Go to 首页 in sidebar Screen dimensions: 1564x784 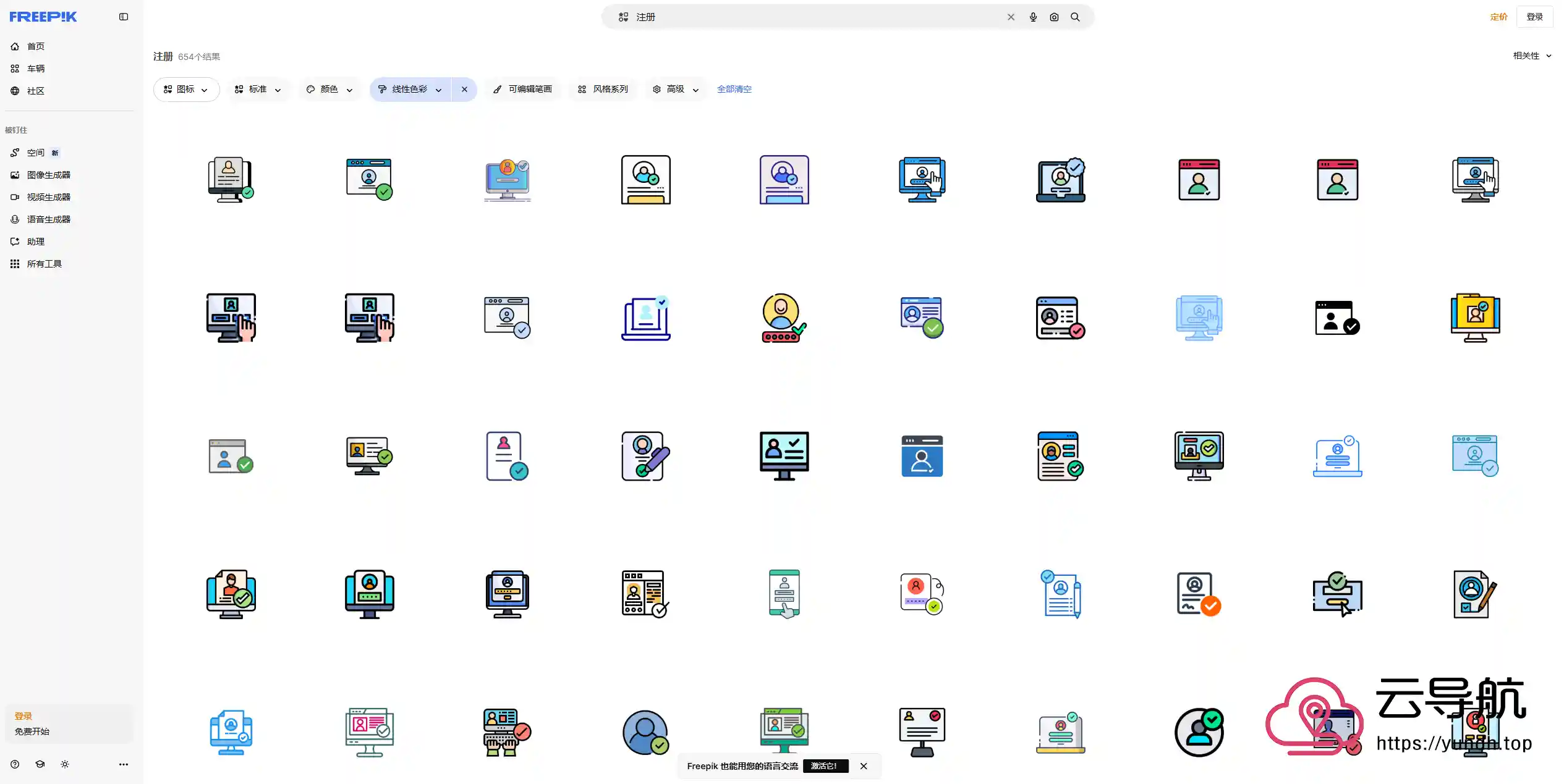click(35, 46)
